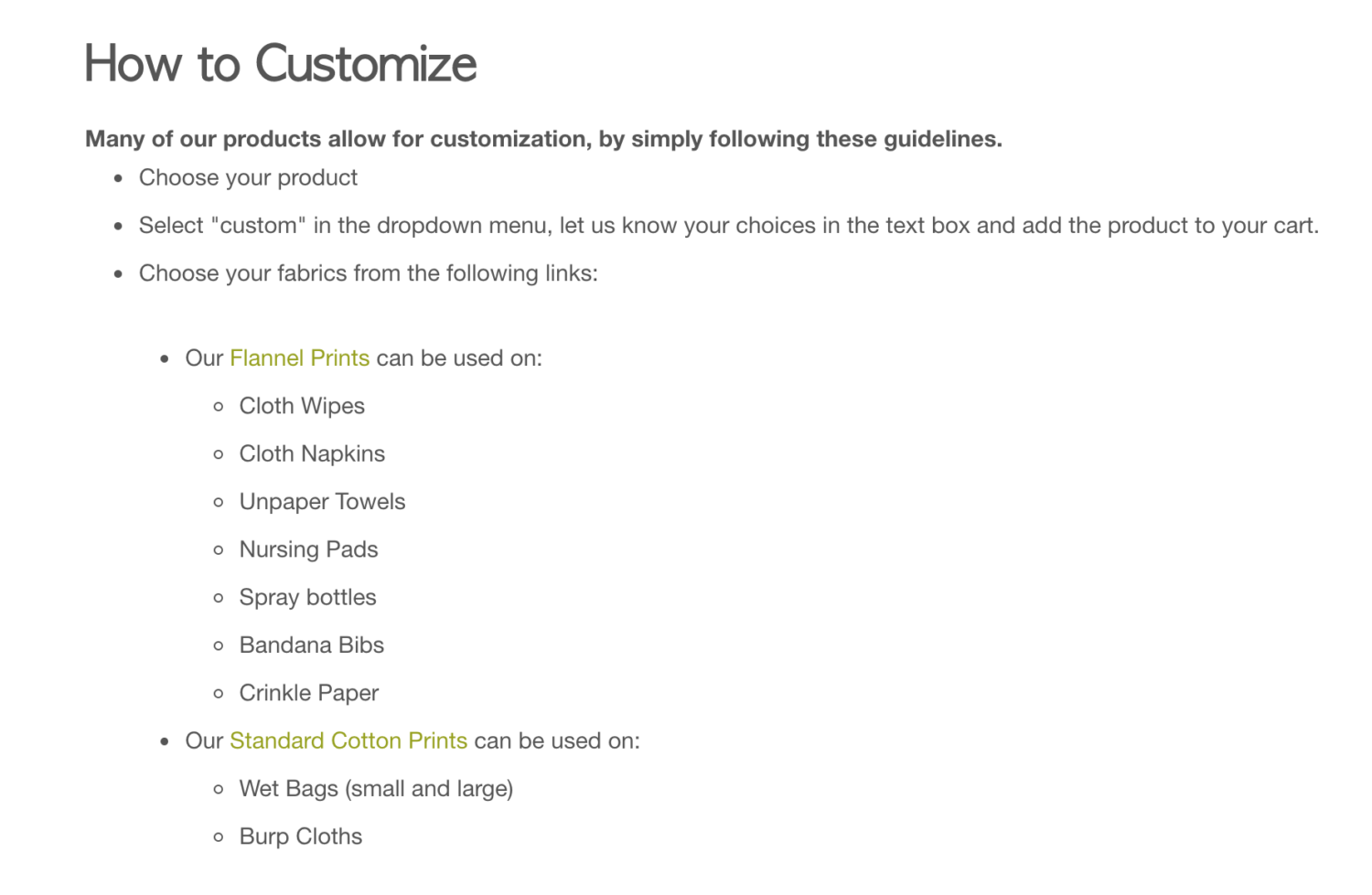This screenshot has width=1372, height=895.
Task: Click the Cloth Wipes list item
Action: point(302,406)
